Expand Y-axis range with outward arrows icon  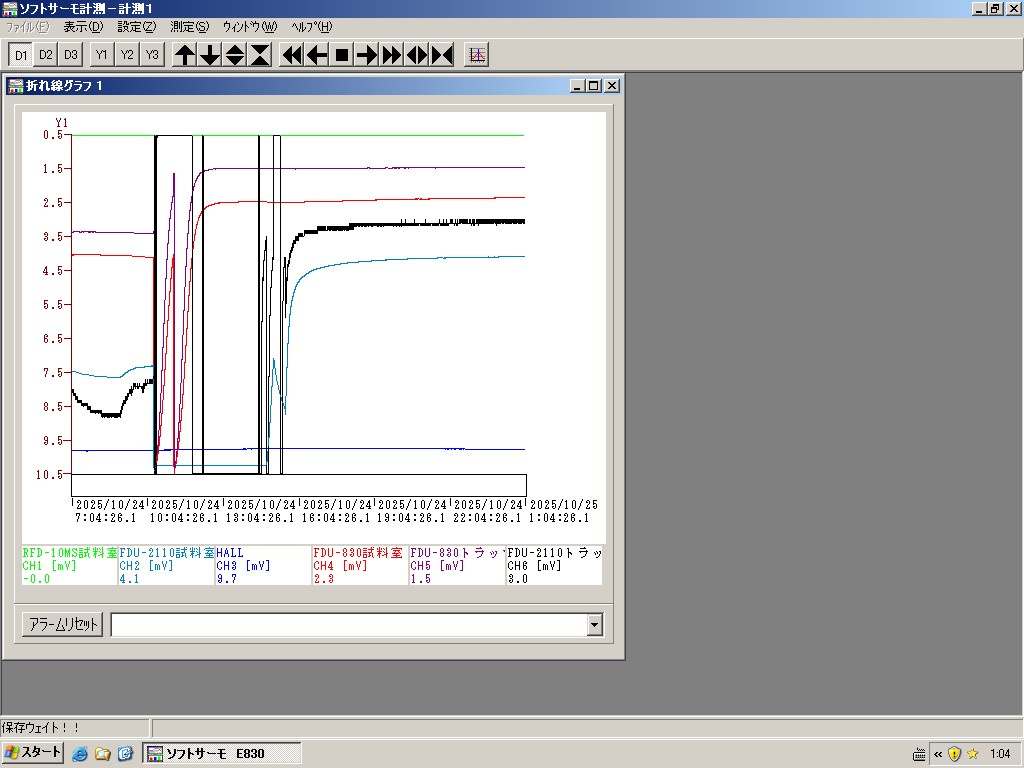coord(235,55)
